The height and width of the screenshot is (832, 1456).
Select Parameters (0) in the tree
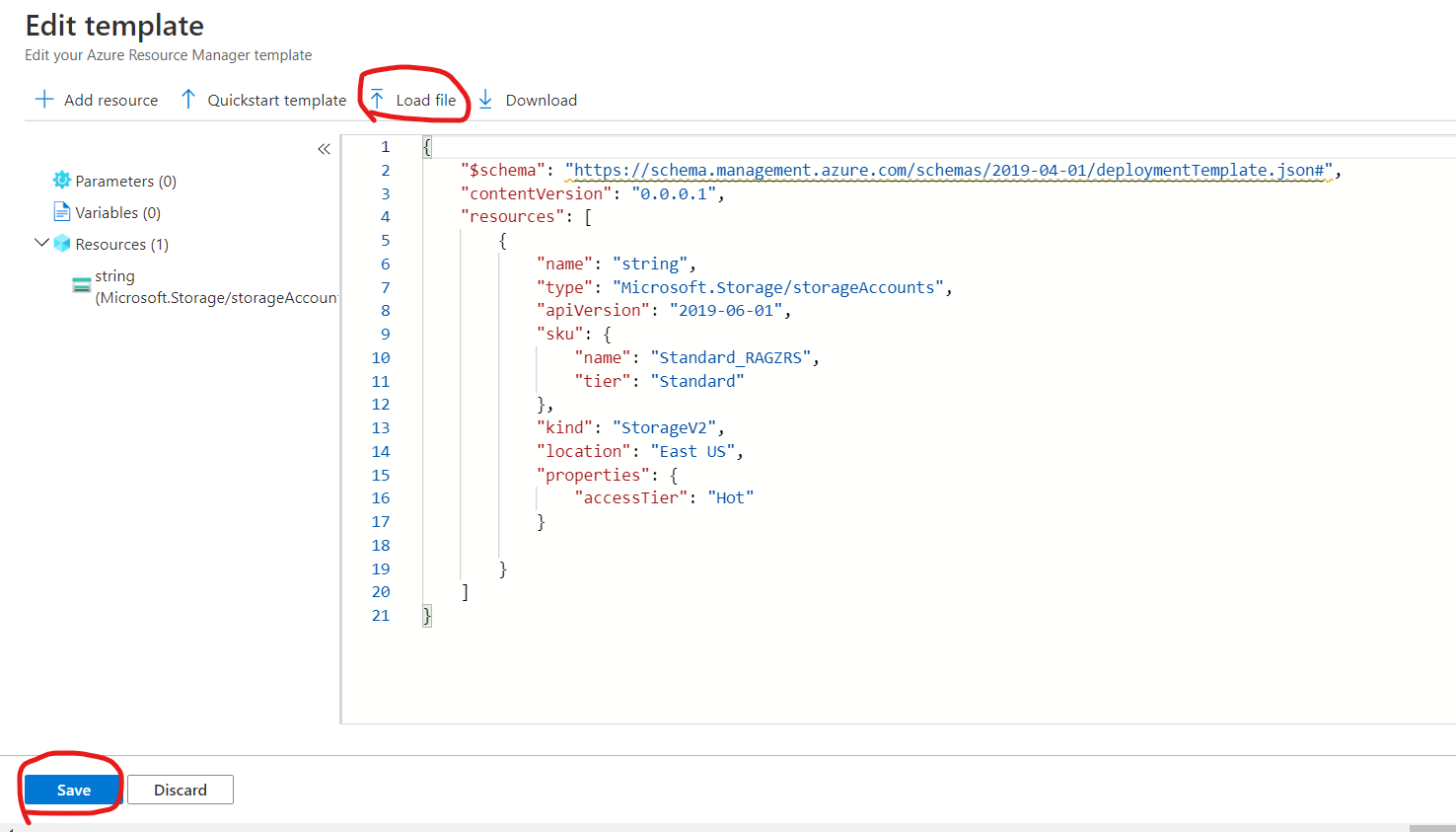pyautogui.click(x=125, y=182)
